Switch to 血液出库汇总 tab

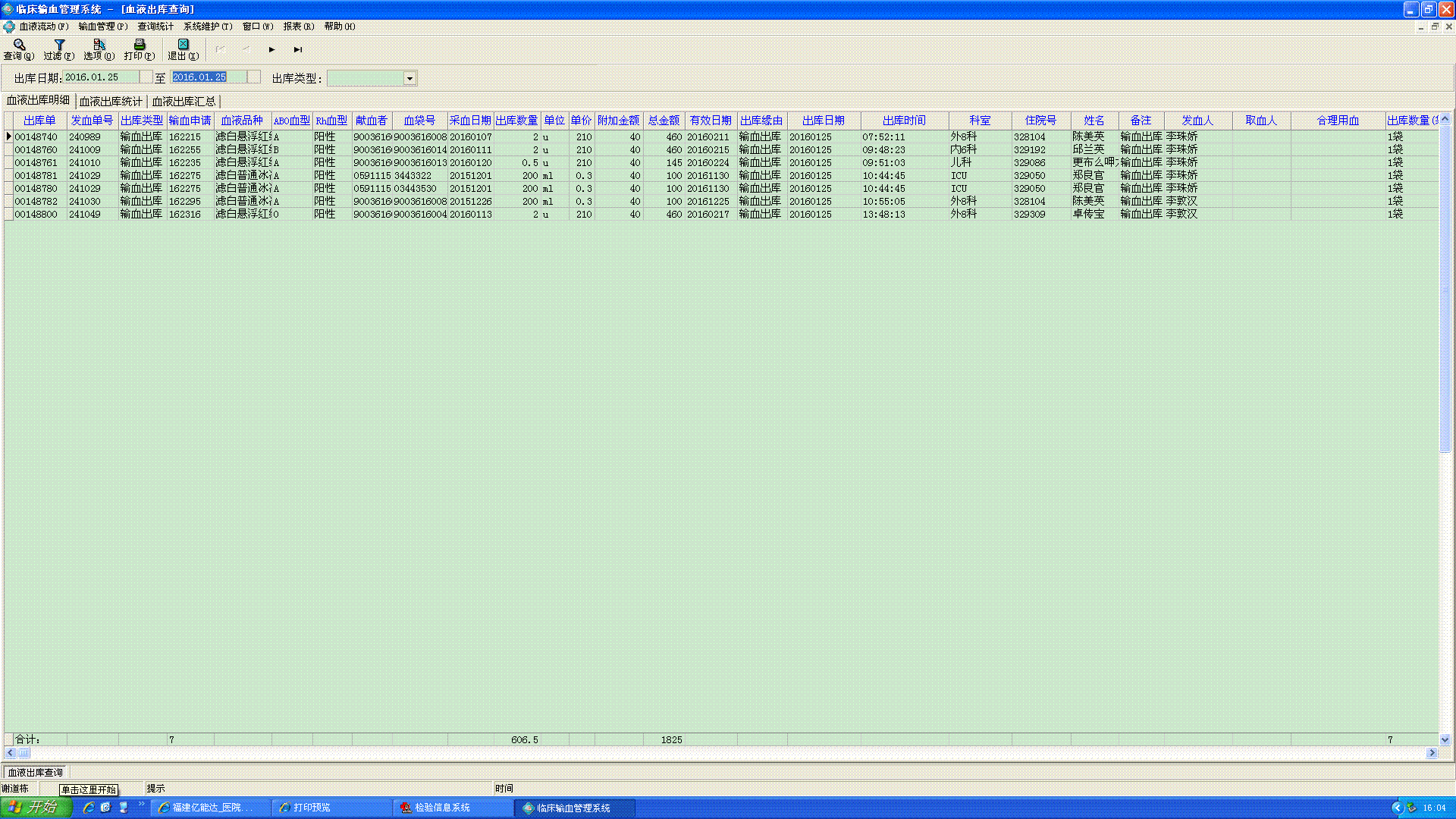point(184,102)
